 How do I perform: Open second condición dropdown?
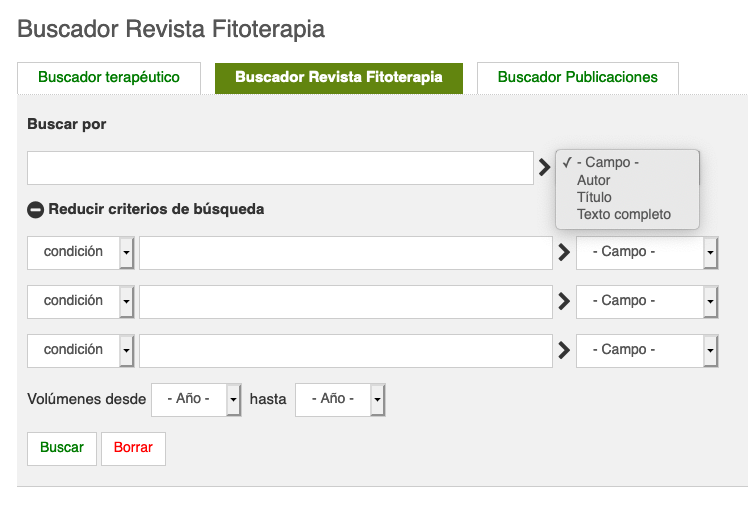pyautogui.click(x=81, y=302)
